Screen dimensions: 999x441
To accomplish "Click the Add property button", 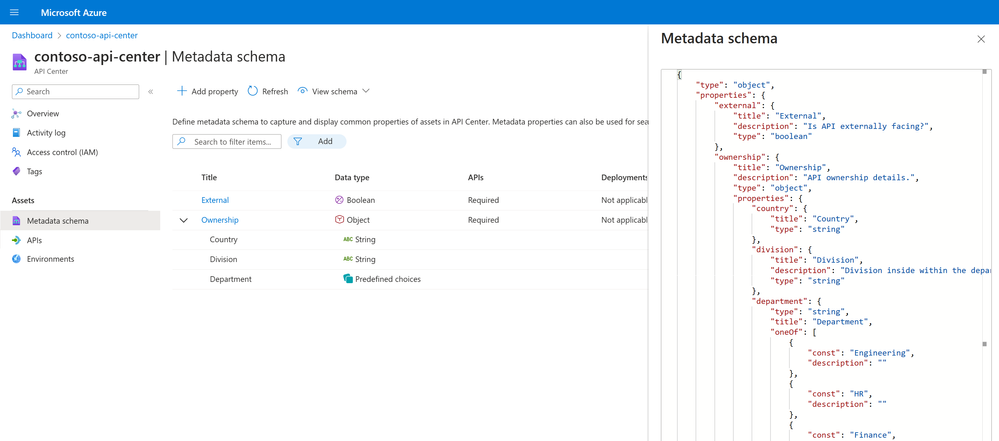I will coord(207,91).
